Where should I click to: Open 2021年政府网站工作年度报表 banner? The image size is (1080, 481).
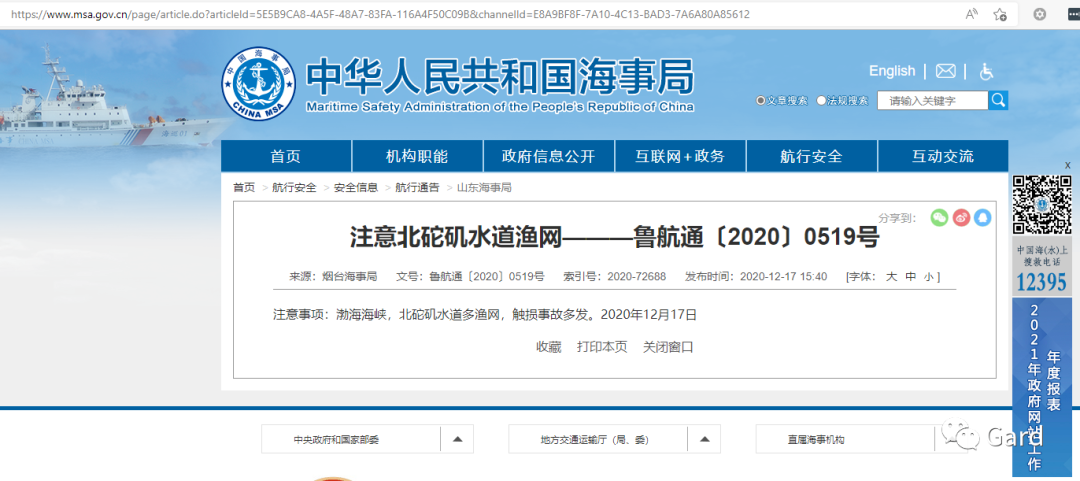click(x=1041, y=387)
